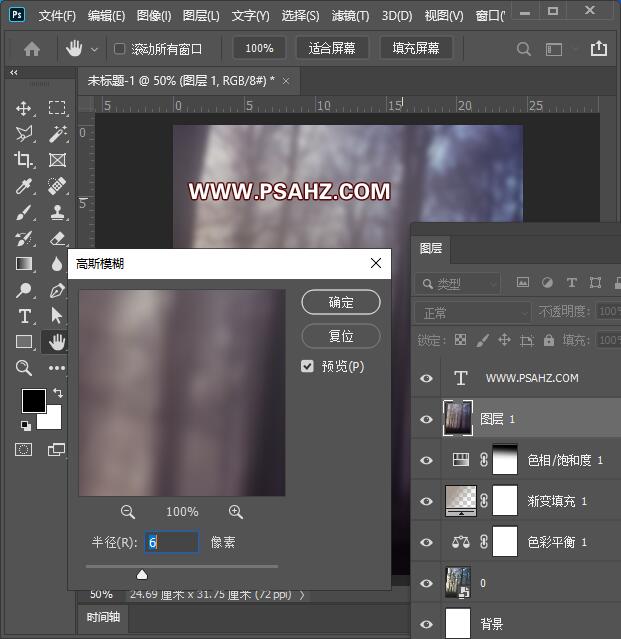The width and height of the screenshot is (621, 639).
Task: Hide the 色彩平衡 1 layer
Action: (427, 542)
